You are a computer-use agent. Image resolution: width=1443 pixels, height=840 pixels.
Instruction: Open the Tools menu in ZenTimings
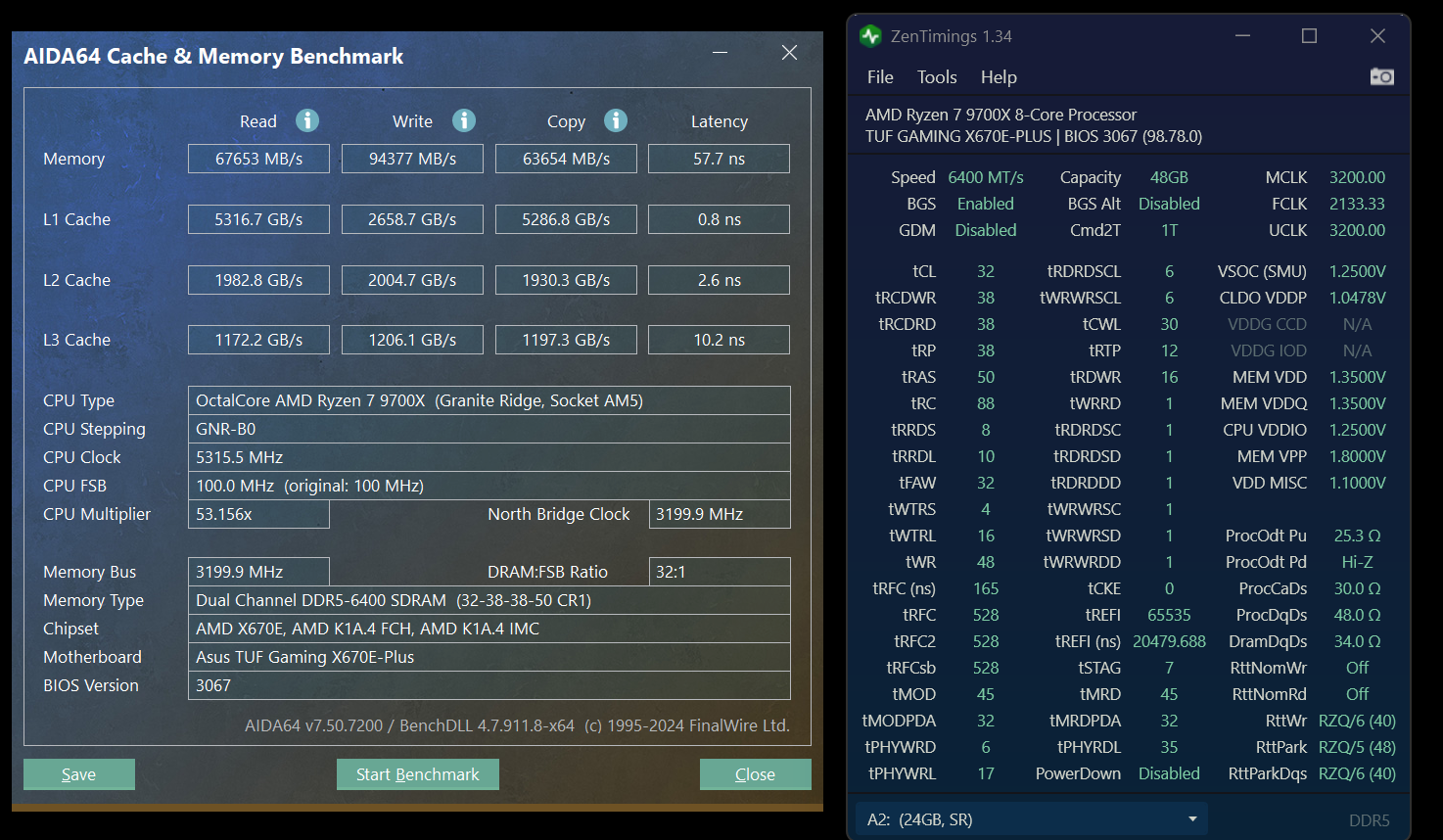[x=937, y=77]
